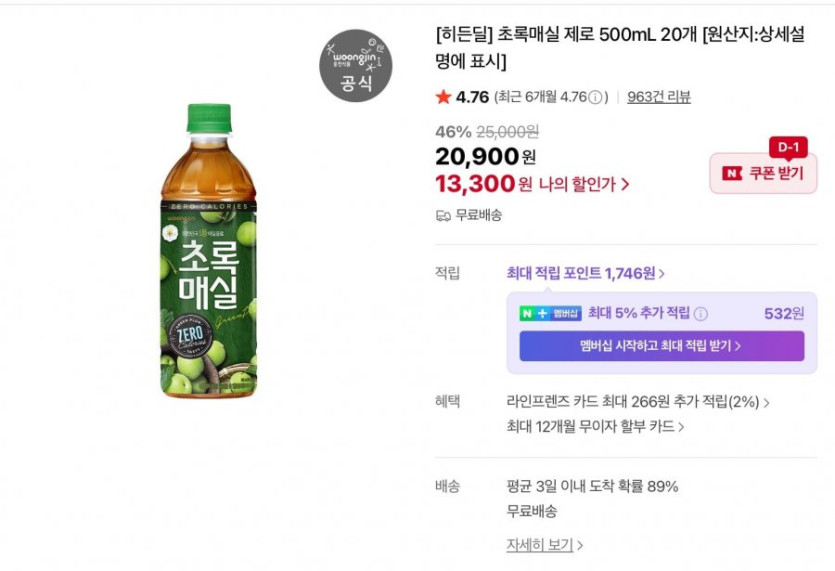Click the red star rating icon
835x571 pixels.
tap(443, 97)
